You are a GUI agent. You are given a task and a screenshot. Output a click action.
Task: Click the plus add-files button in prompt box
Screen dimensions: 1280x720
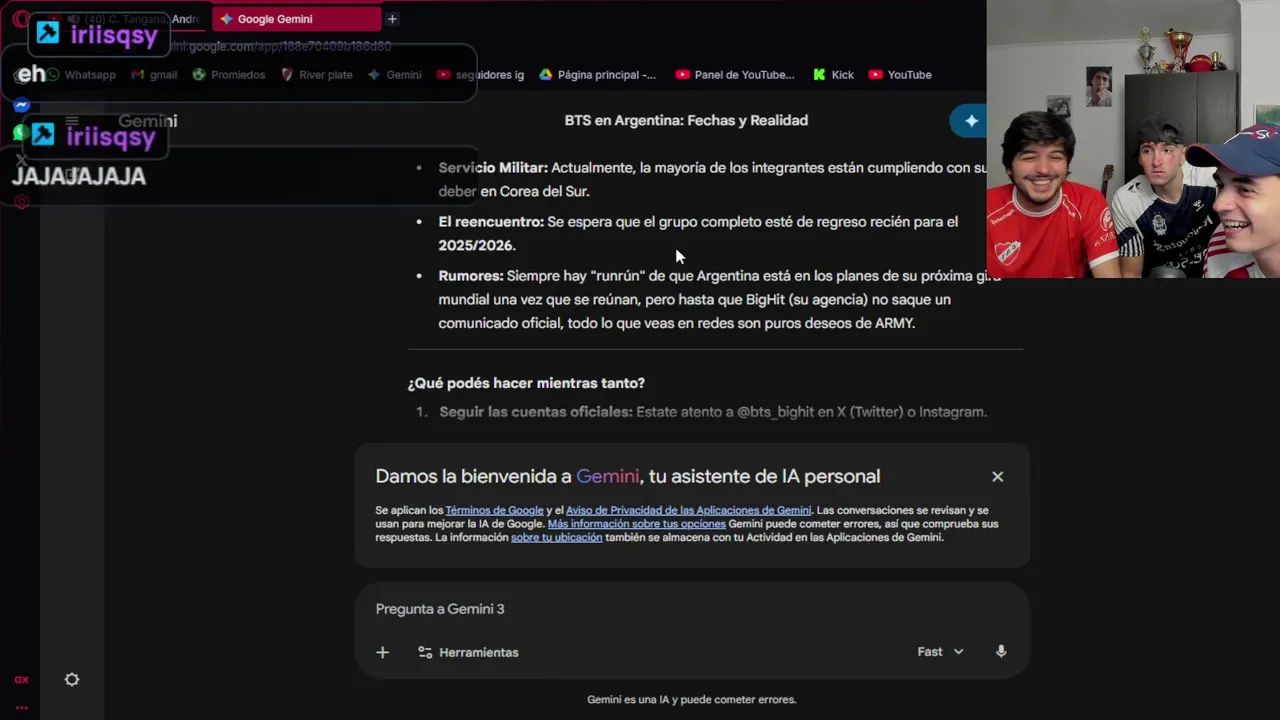[382, 652]
